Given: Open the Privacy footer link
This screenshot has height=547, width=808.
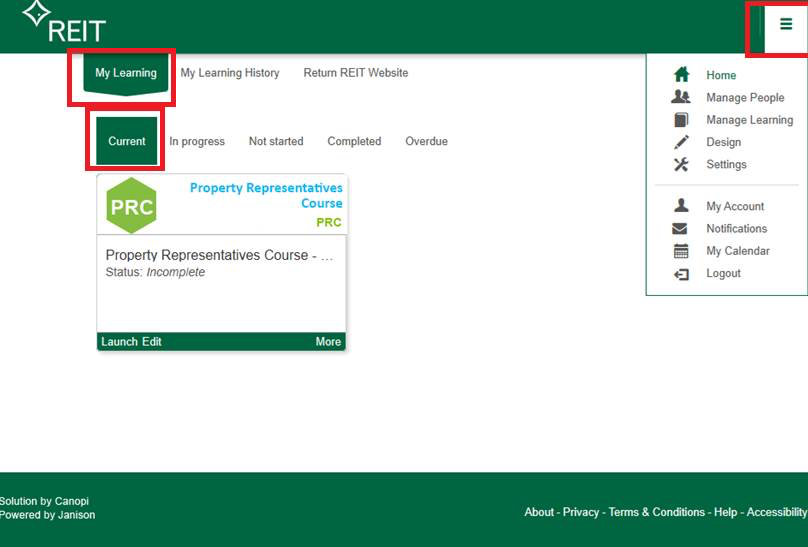Looking at the screenshot, I should 581,512.
